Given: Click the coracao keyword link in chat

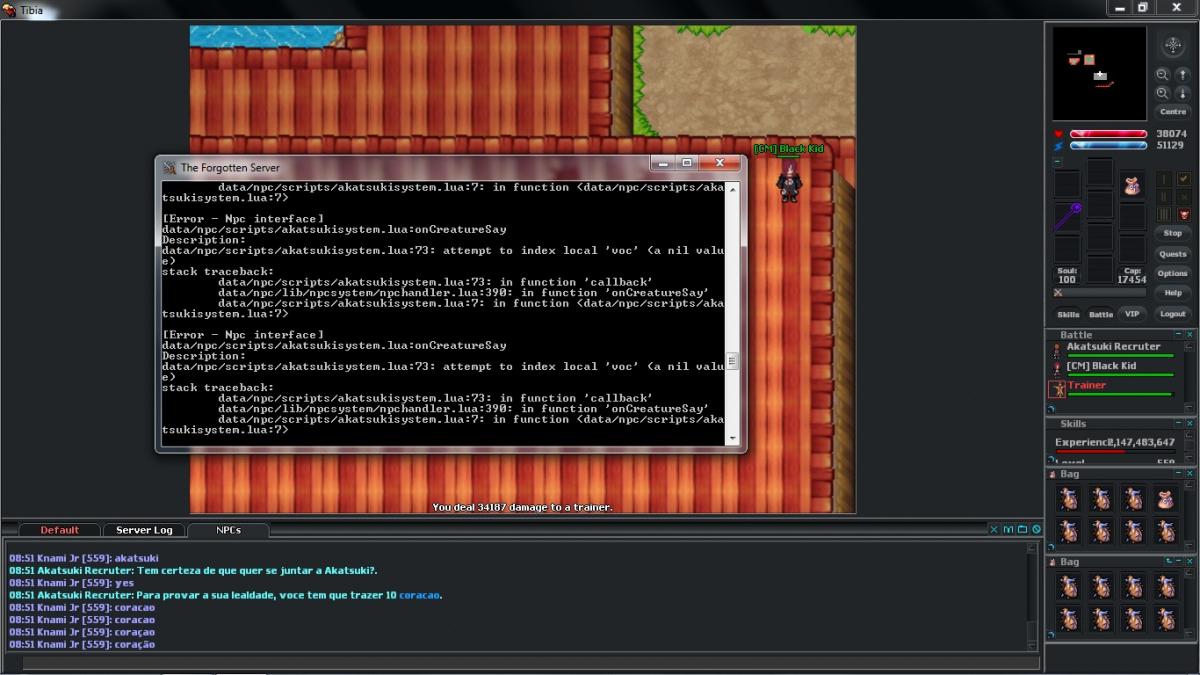Looking at the screenshot, I should pos(418,595).
